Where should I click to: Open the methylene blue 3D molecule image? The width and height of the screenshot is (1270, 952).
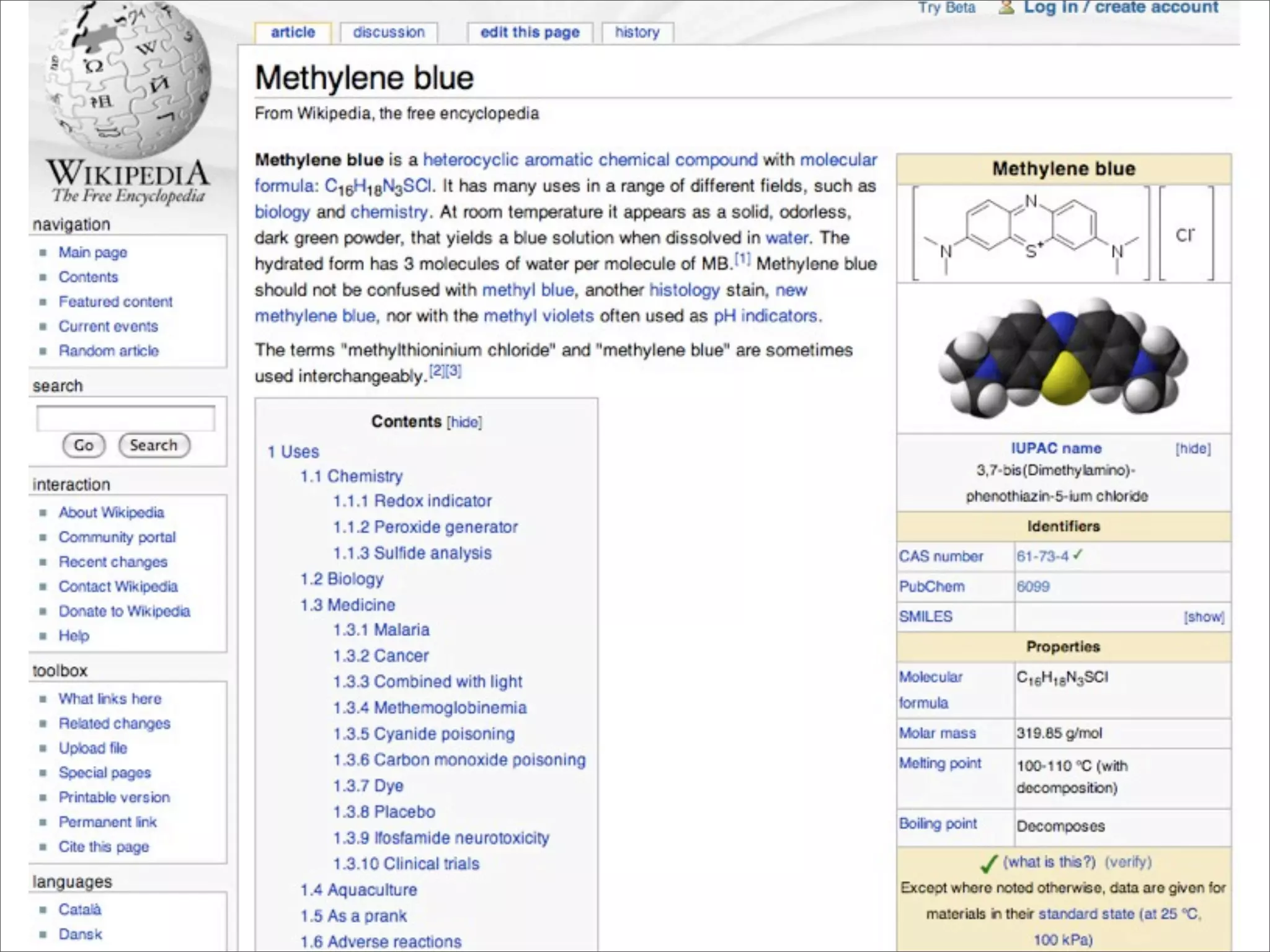tap(1063, 358)
